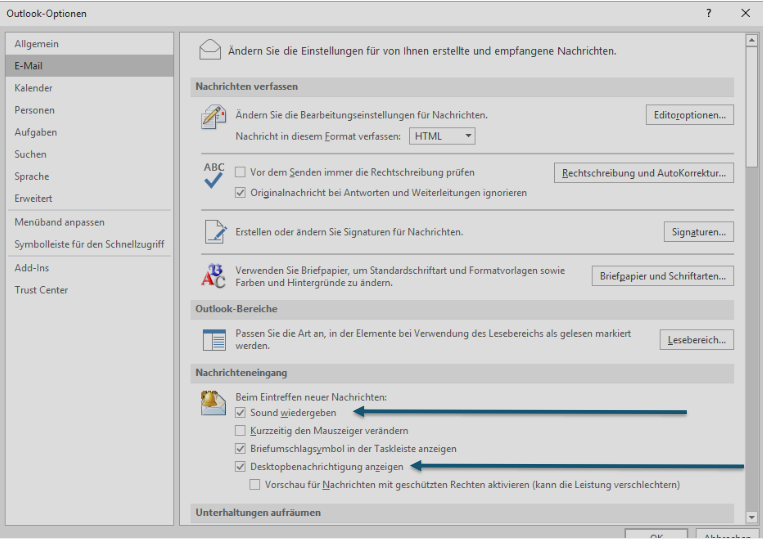
Task: Enable spell check before sending checkbox
Action: (240, 172)
